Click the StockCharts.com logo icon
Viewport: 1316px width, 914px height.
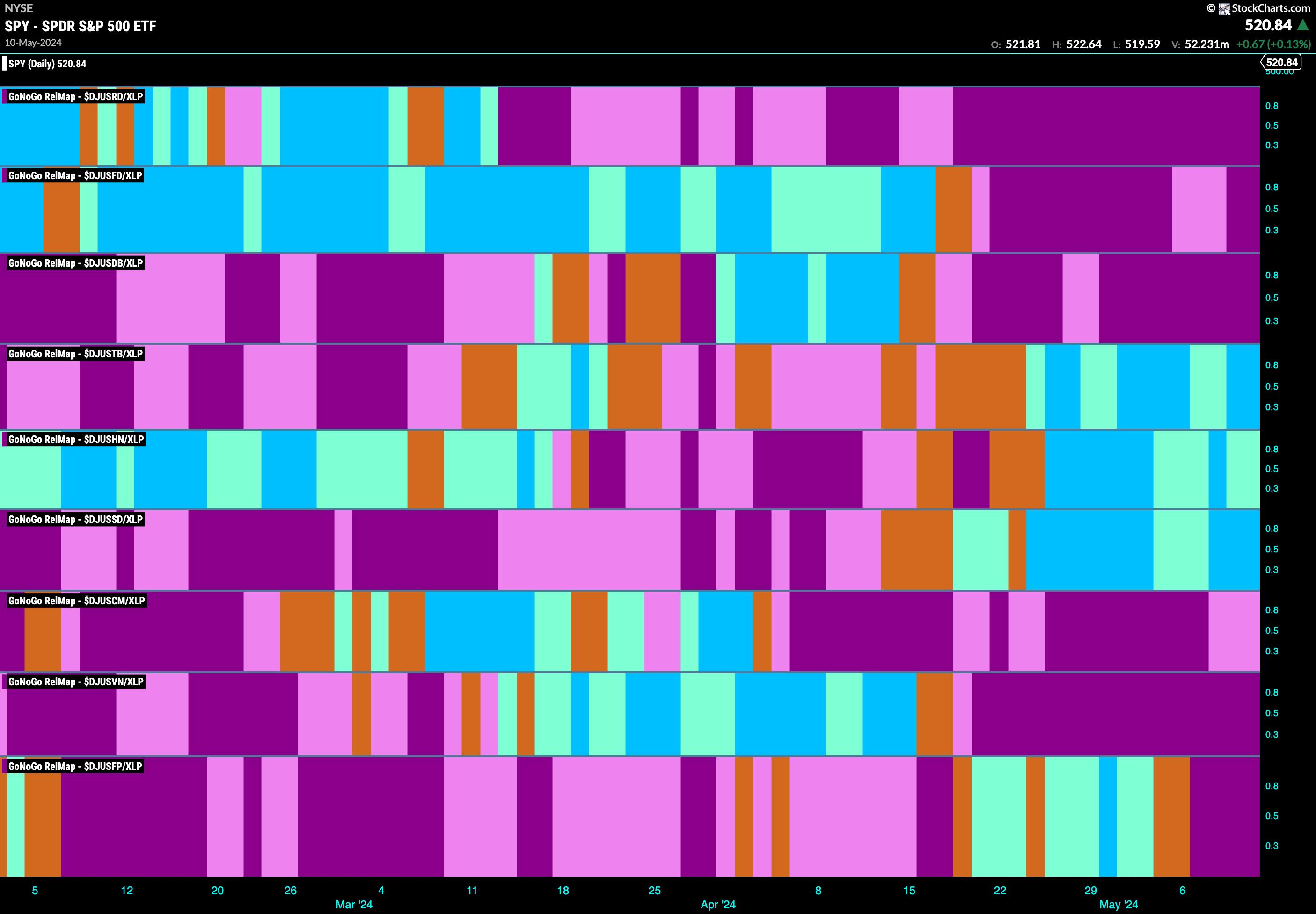[x=1224, y=8]
